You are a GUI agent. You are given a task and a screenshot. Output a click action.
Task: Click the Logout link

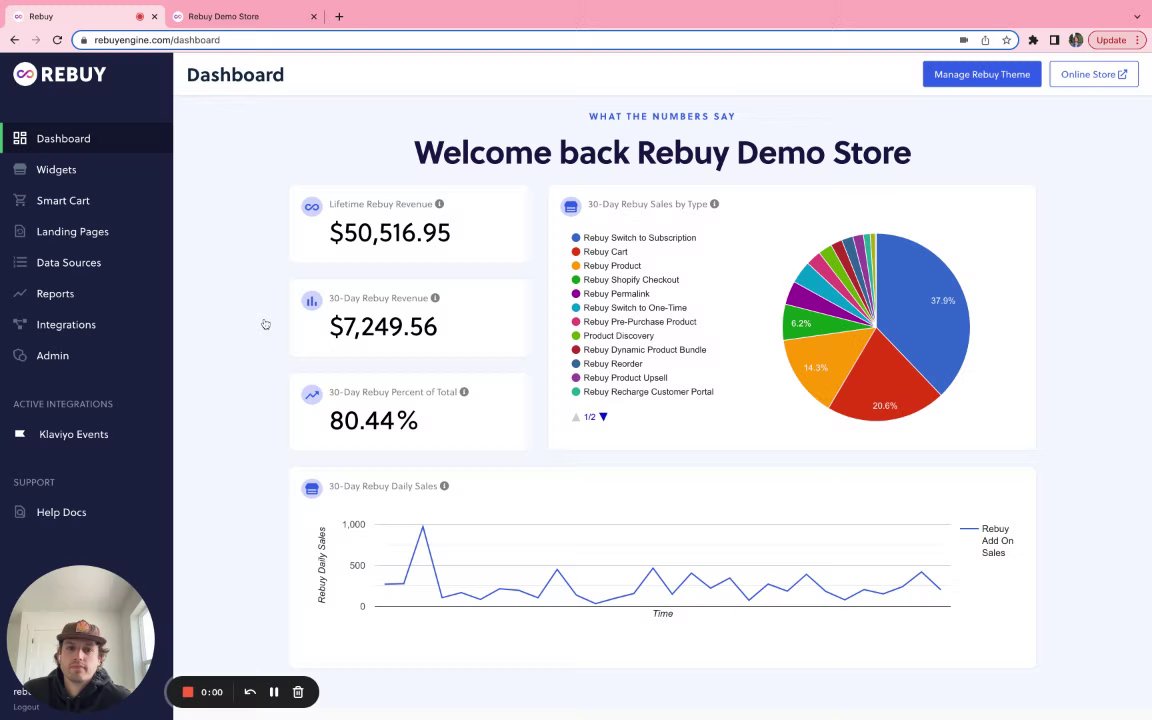point(26,707)
